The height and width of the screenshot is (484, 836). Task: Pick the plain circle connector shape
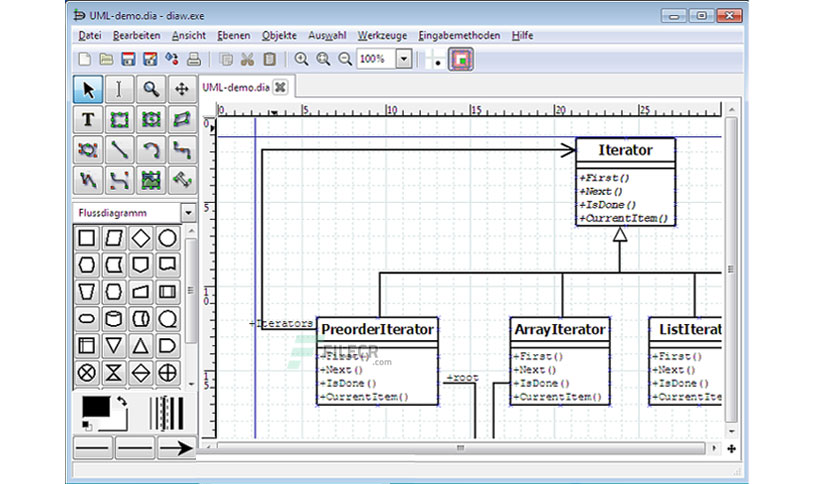tap(167, 238)
